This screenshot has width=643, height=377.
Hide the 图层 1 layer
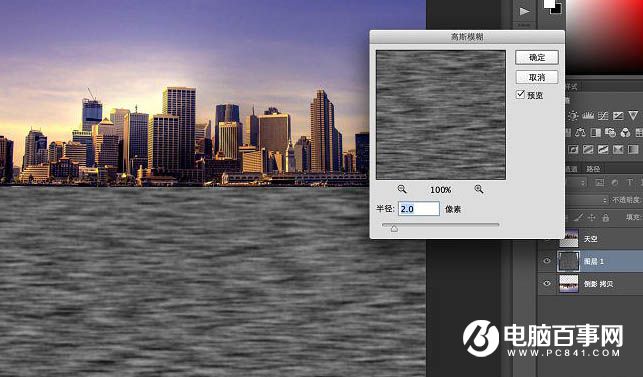[x=547, y=261]
